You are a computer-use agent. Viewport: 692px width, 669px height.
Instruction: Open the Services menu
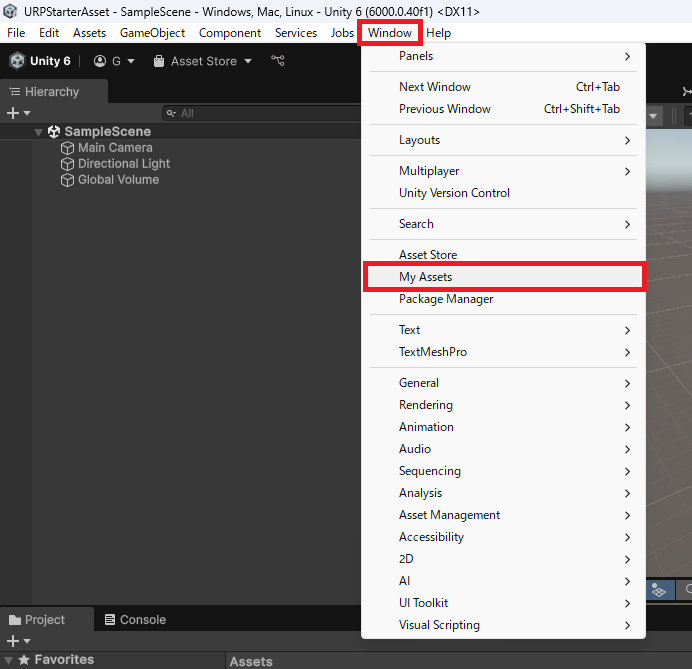point(296,33)
